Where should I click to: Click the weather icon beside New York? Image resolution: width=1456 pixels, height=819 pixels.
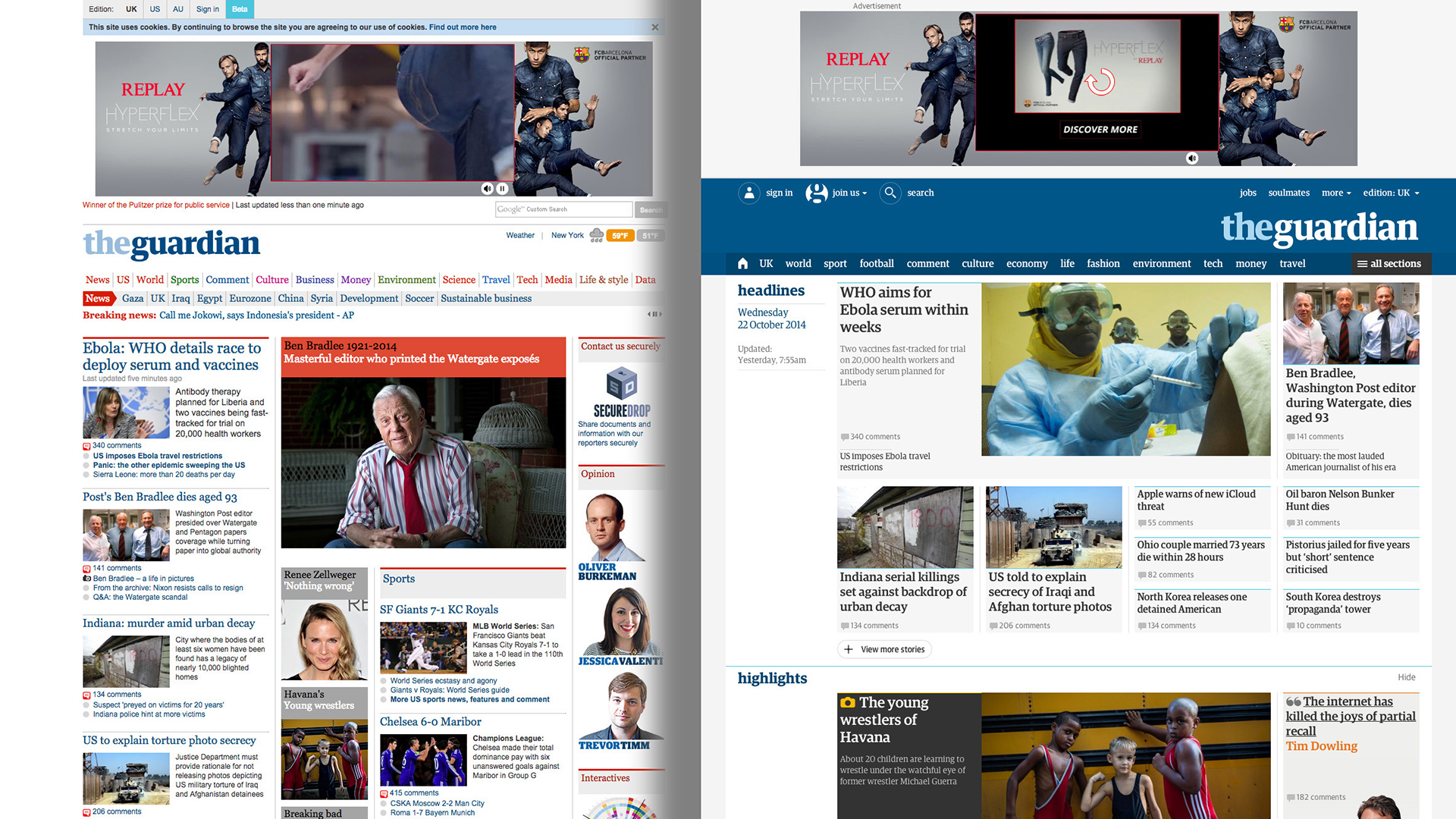coord(598,235)
